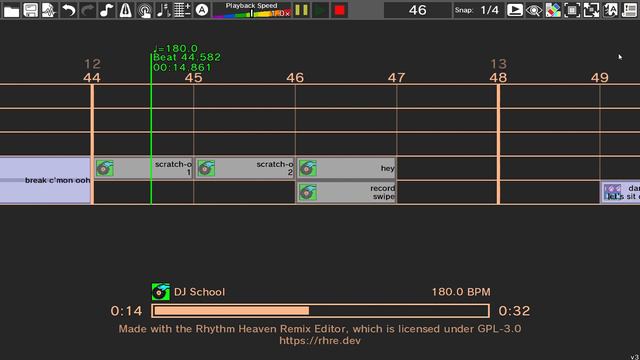Click the Beat 44.582 readout
This screenshot has height=360, width=640.
[x=187, y=58]
